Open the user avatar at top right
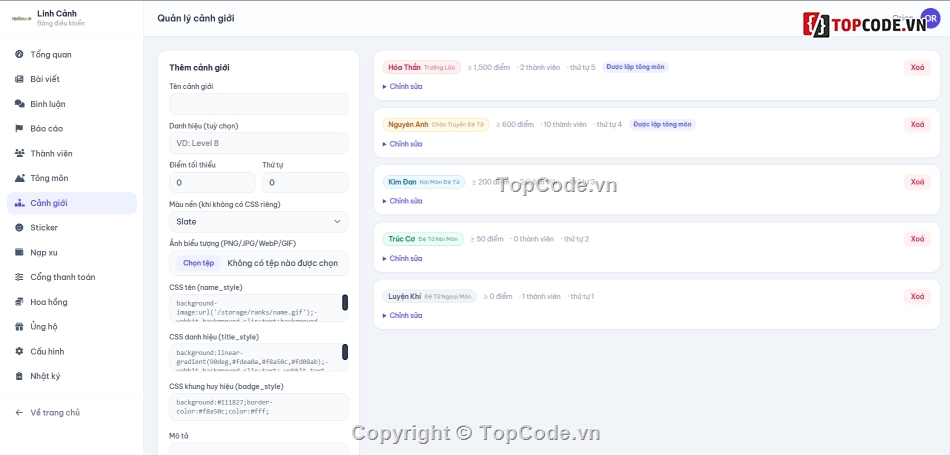 tap(930, 18)
